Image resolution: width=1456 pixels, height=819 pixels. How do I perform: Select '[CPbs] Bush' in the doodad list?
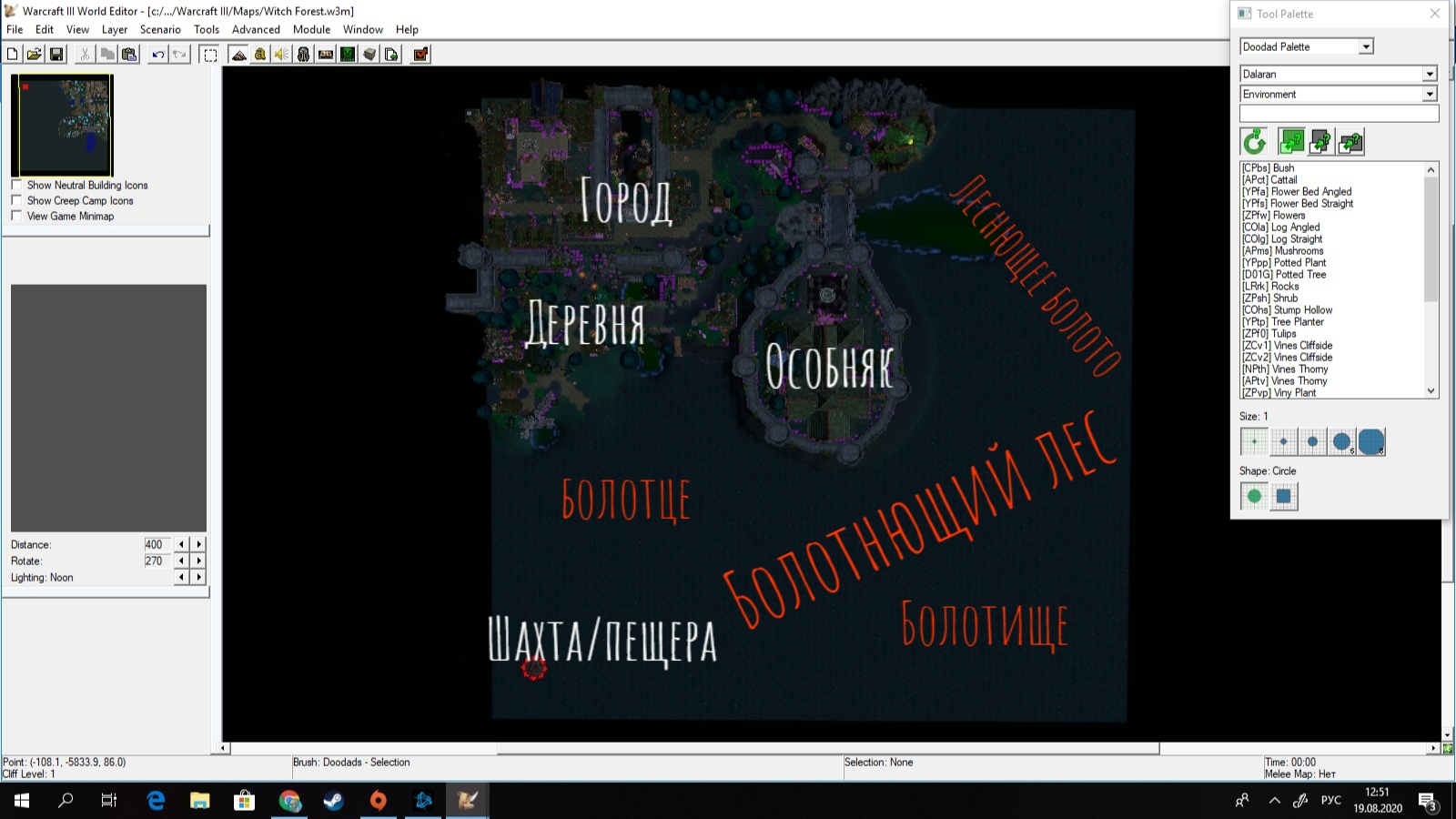coord(1269,167)
